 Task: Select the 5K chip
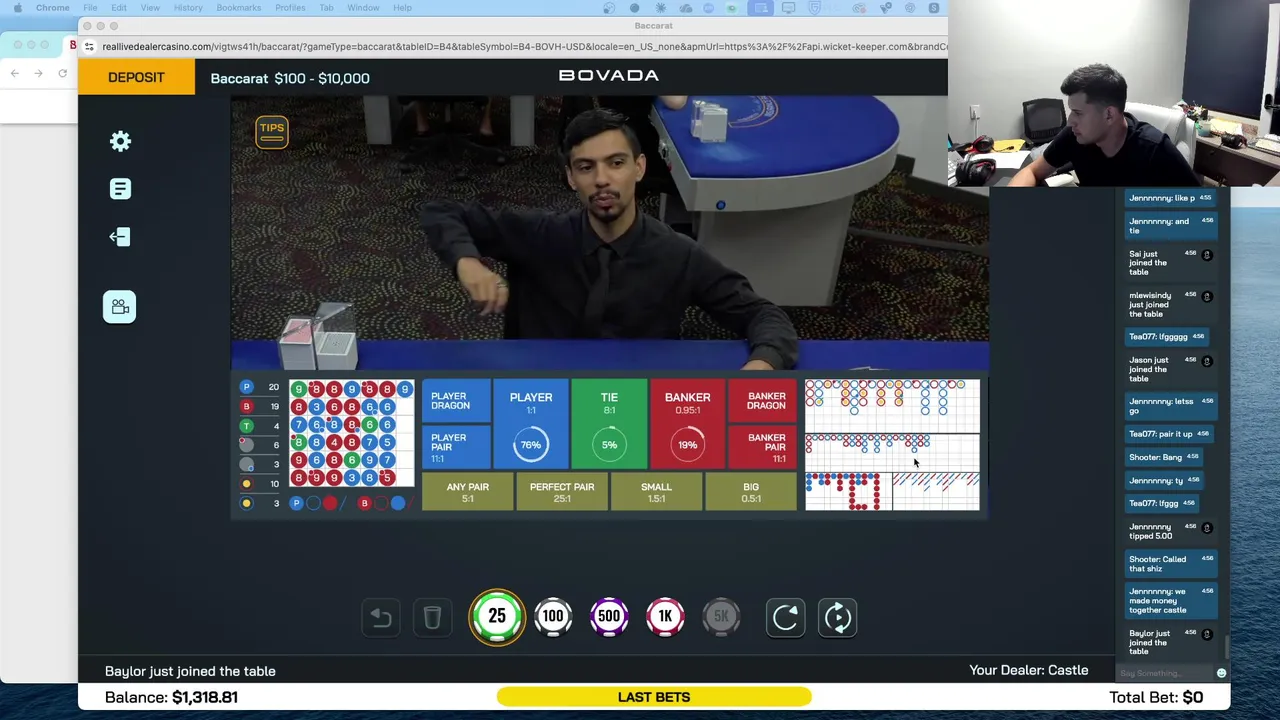pos(721,616)
